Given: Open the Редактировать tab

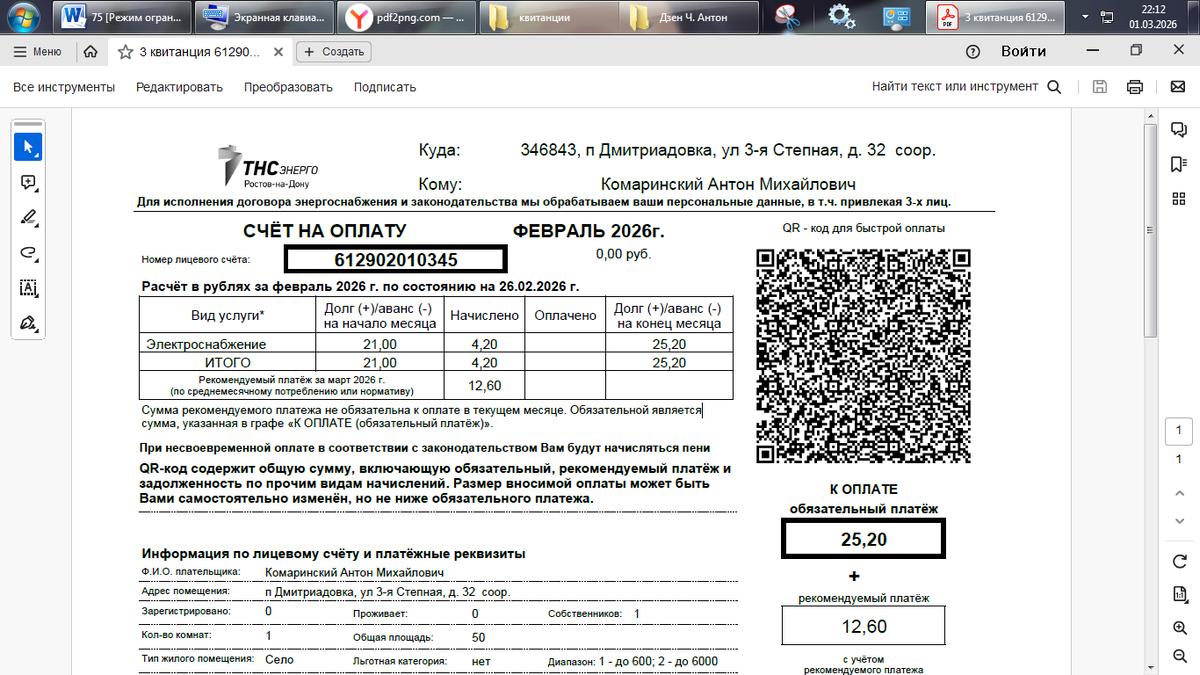Looking at the screenshot, I should [179, 87].
